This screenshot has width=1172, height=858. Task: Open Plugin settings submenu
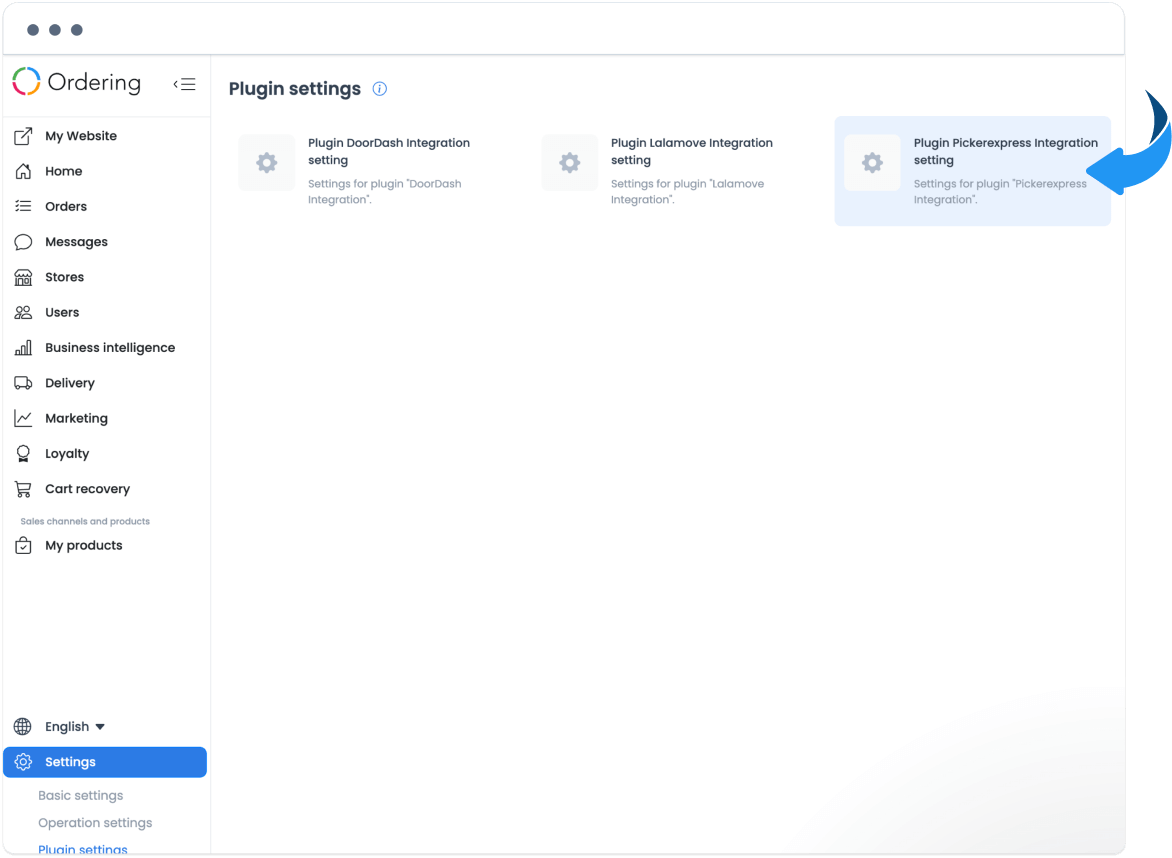point(83,849)
